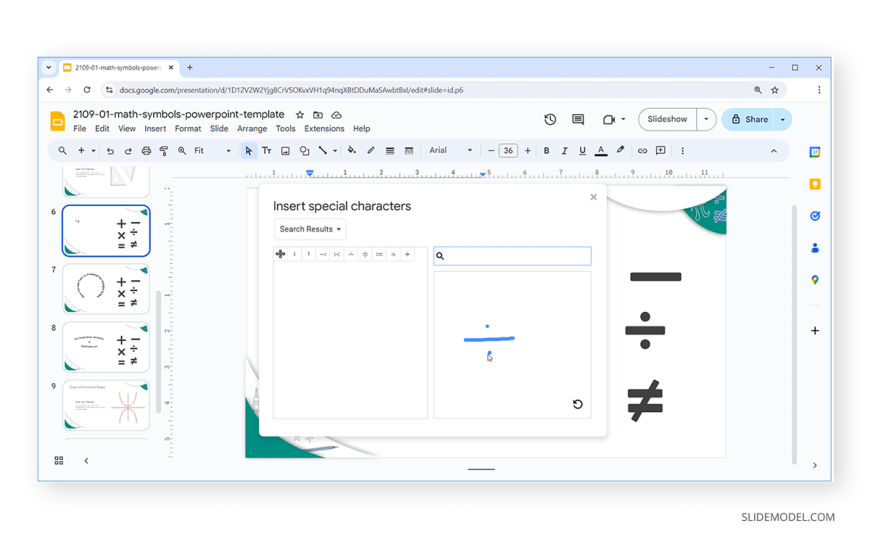
Task: Open the Insert menu
Action: [155, 129]
